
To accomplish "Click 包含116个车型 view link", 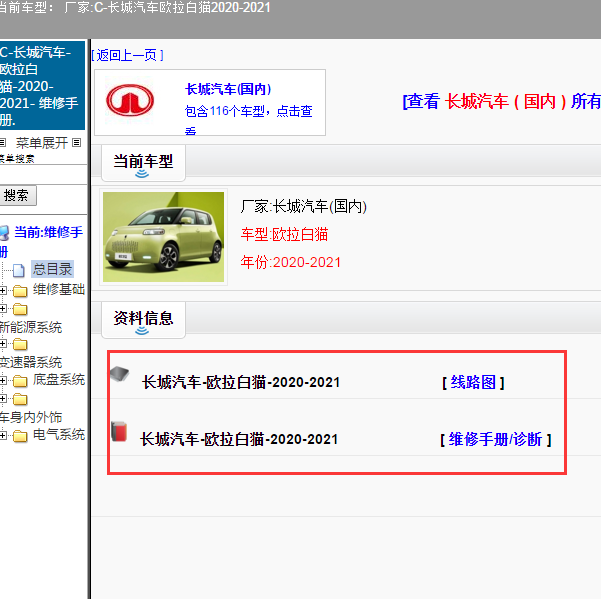I will (248, 119).
